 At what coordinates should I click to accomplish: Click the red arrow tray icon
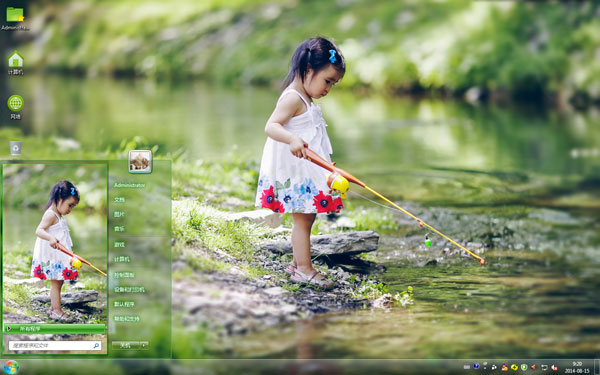click(533, 367)
